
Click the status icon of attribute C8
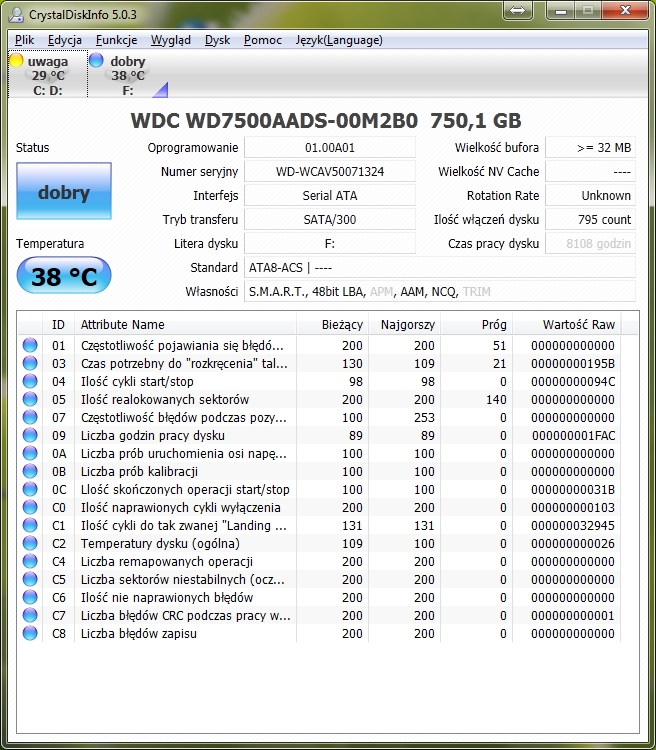pos(30,633)
